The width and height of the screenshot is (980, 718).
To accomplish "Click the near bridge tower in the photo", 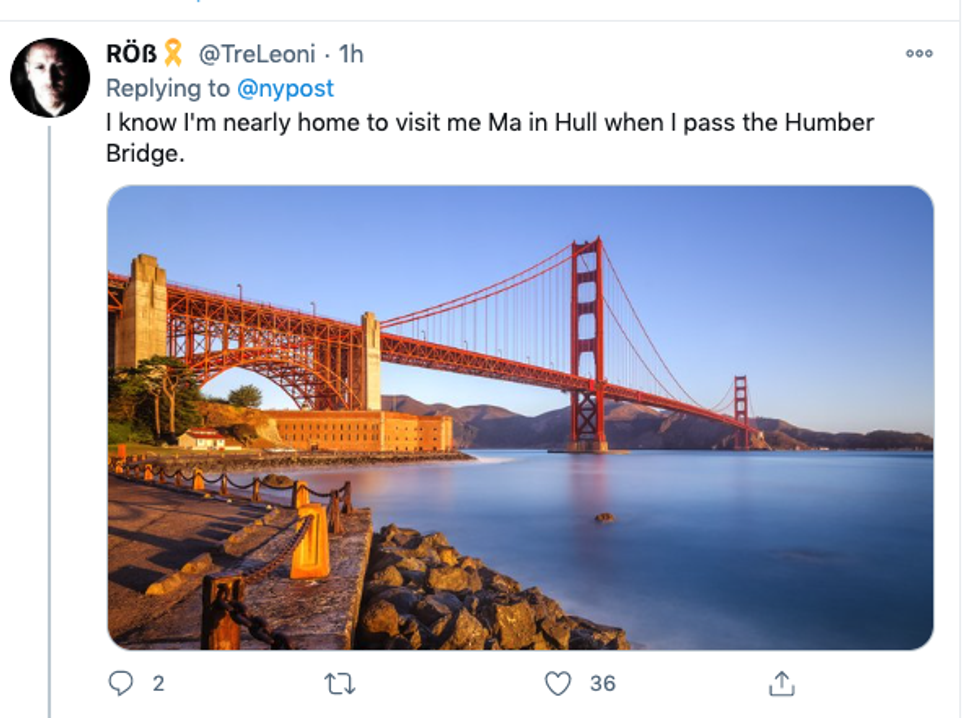I will [x=588, y=340].
